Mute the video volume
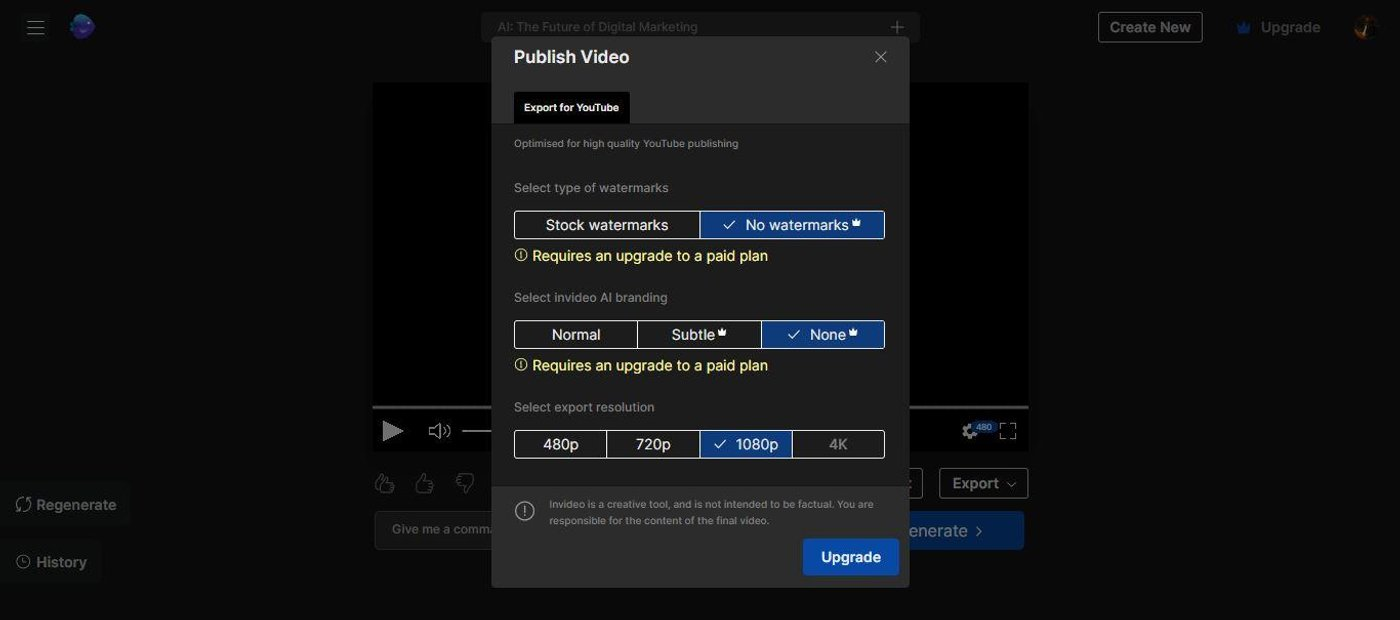This screenshot has width=1400, height=620. 439,431
